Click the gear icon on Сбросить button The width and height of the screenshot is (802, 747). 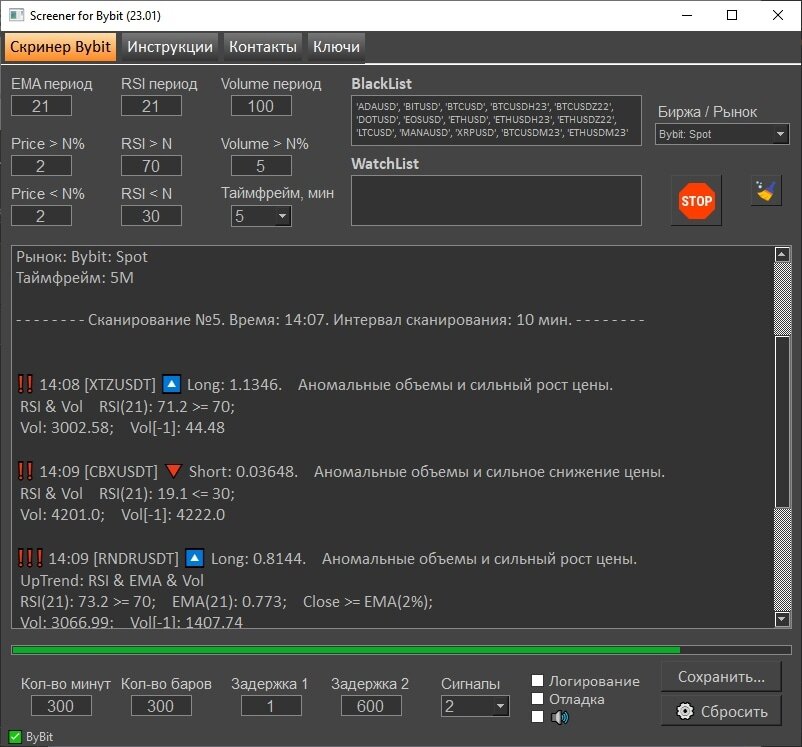click(685, 711)
